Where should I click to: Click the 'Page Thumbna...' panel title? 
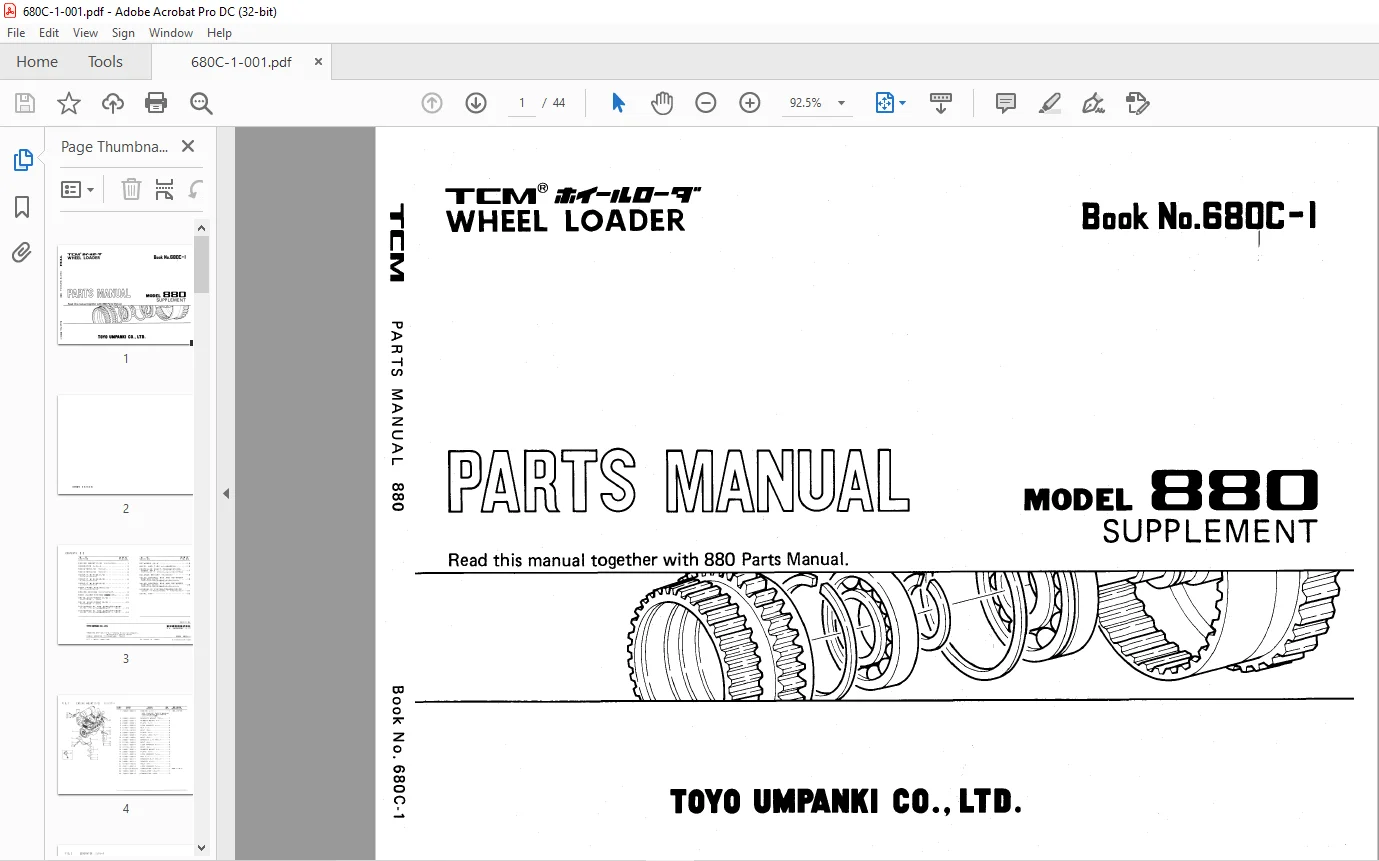click(115, 146)
